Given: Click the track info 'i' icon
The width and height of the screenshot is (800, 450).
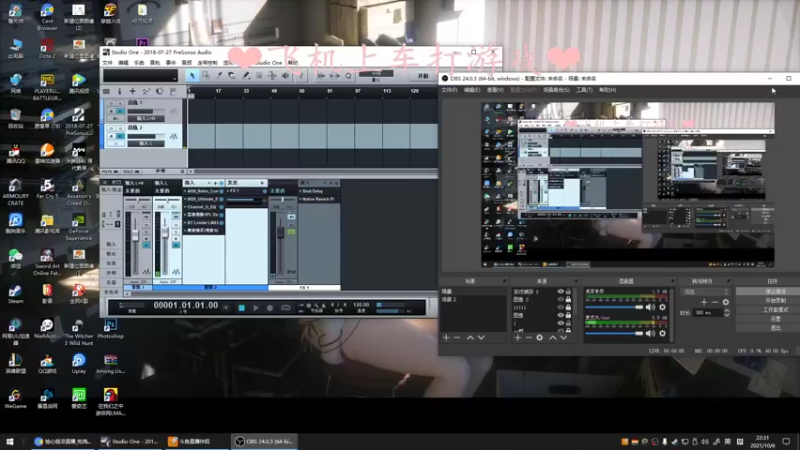Looking at the screenshot, I should pos(119,91).
